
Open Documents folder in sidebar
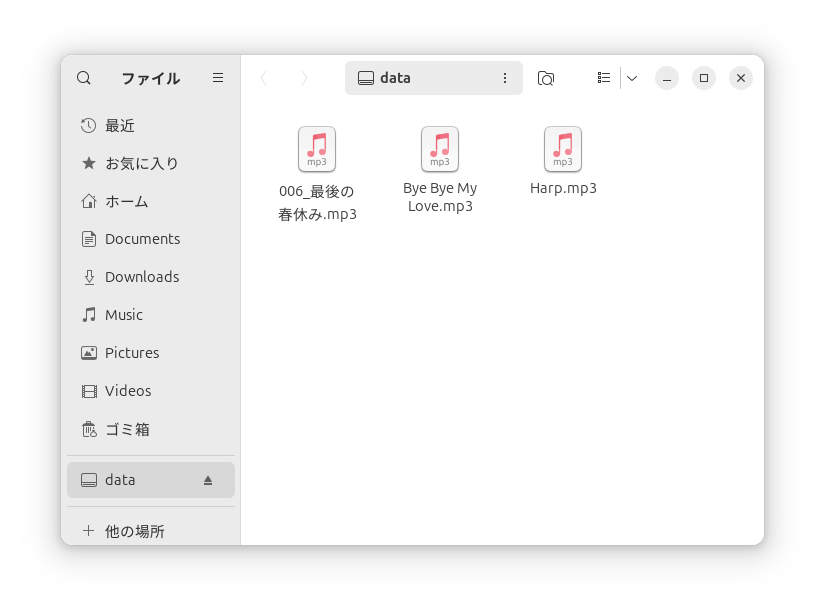click(x=142, y=239)
